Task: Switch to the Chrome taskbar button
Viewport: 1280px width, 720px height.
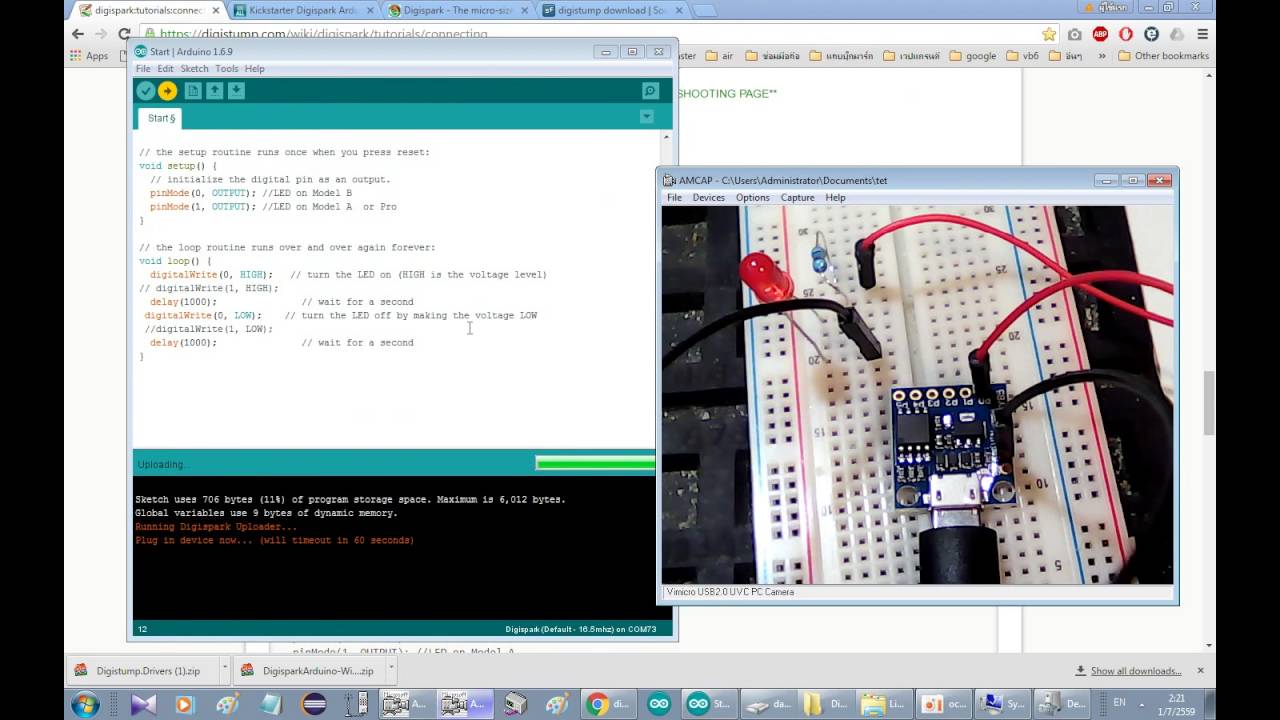Action: [x=607, y=704]
